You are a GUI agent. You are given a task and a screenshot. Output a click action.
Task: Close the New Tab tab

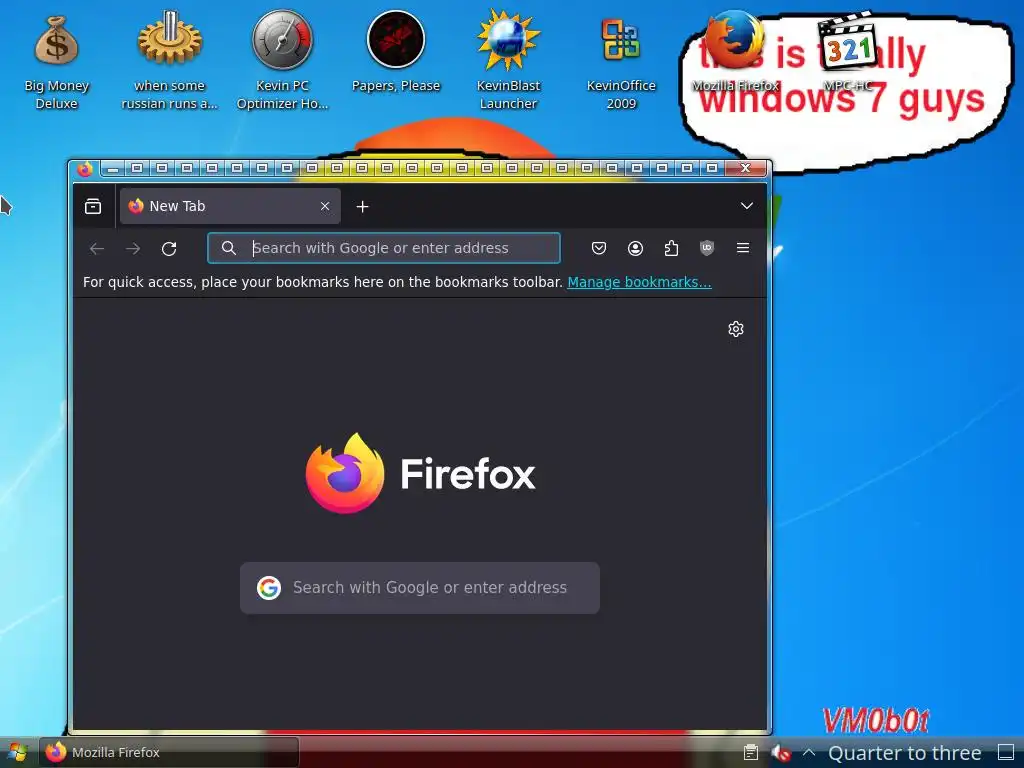(x=325, y=206)
